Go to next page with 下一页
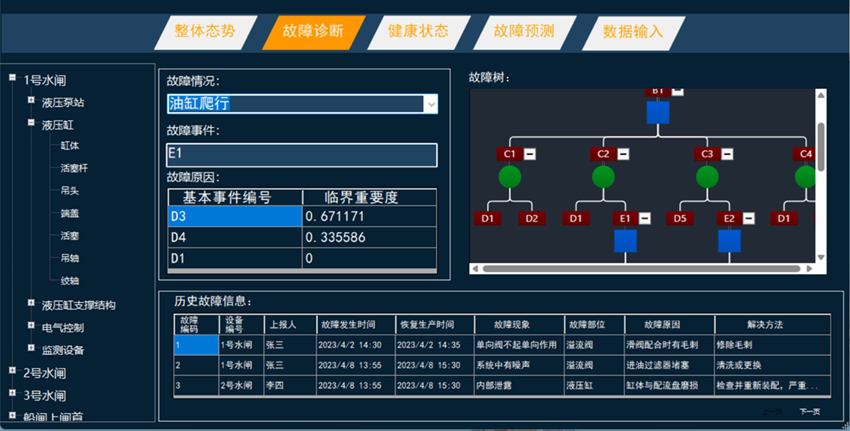850x431 pixels. click(x=810, y=412)
